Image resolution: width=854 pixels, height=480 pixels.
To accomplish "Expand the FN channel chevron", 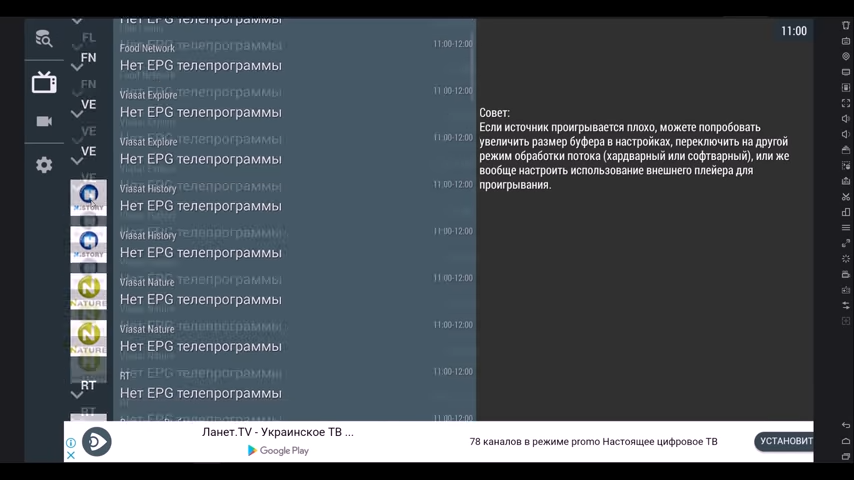I will [77, 67].
